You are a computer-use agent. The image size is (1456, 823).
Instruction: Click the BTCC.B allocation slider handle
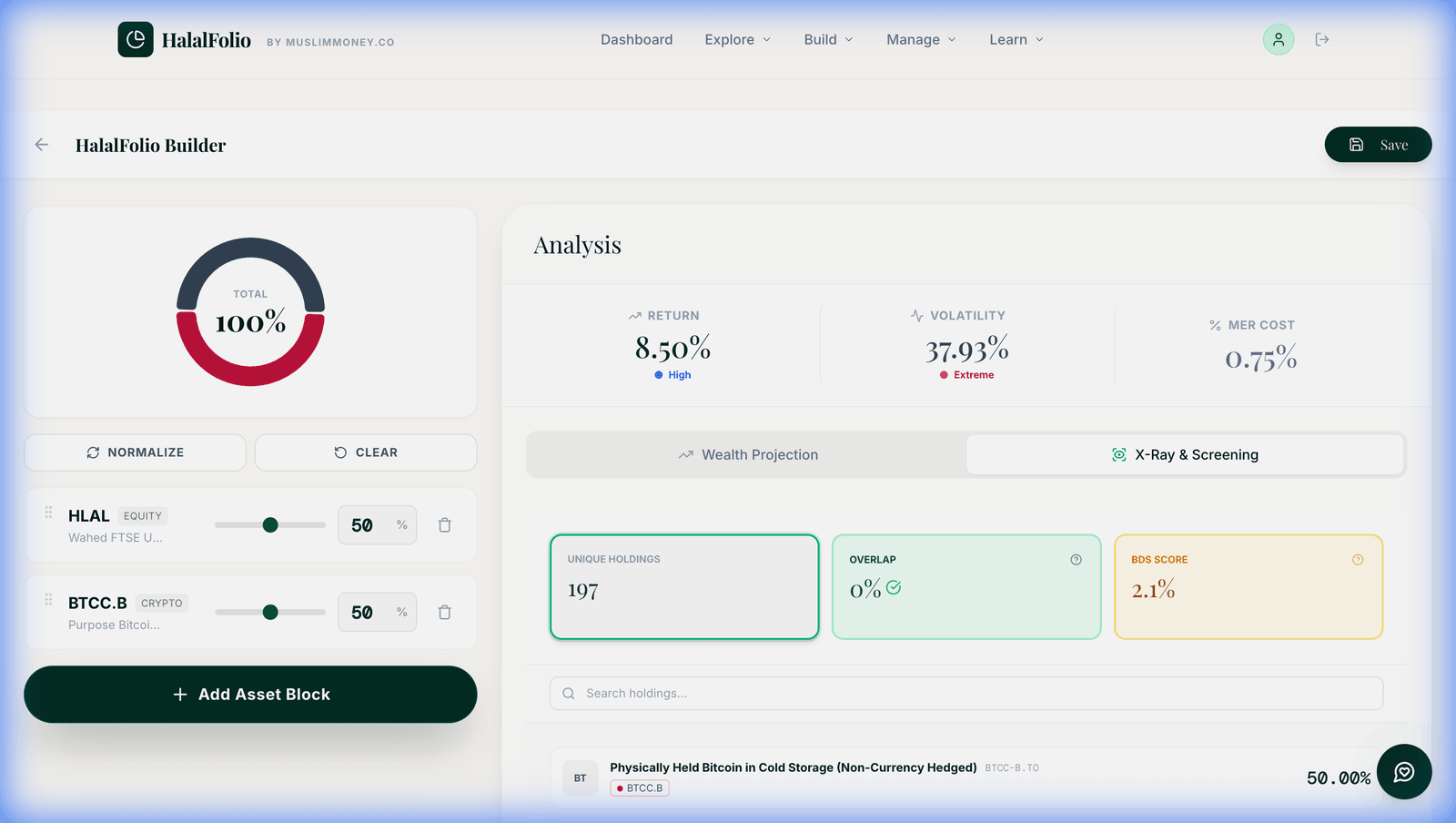(270, 613)
